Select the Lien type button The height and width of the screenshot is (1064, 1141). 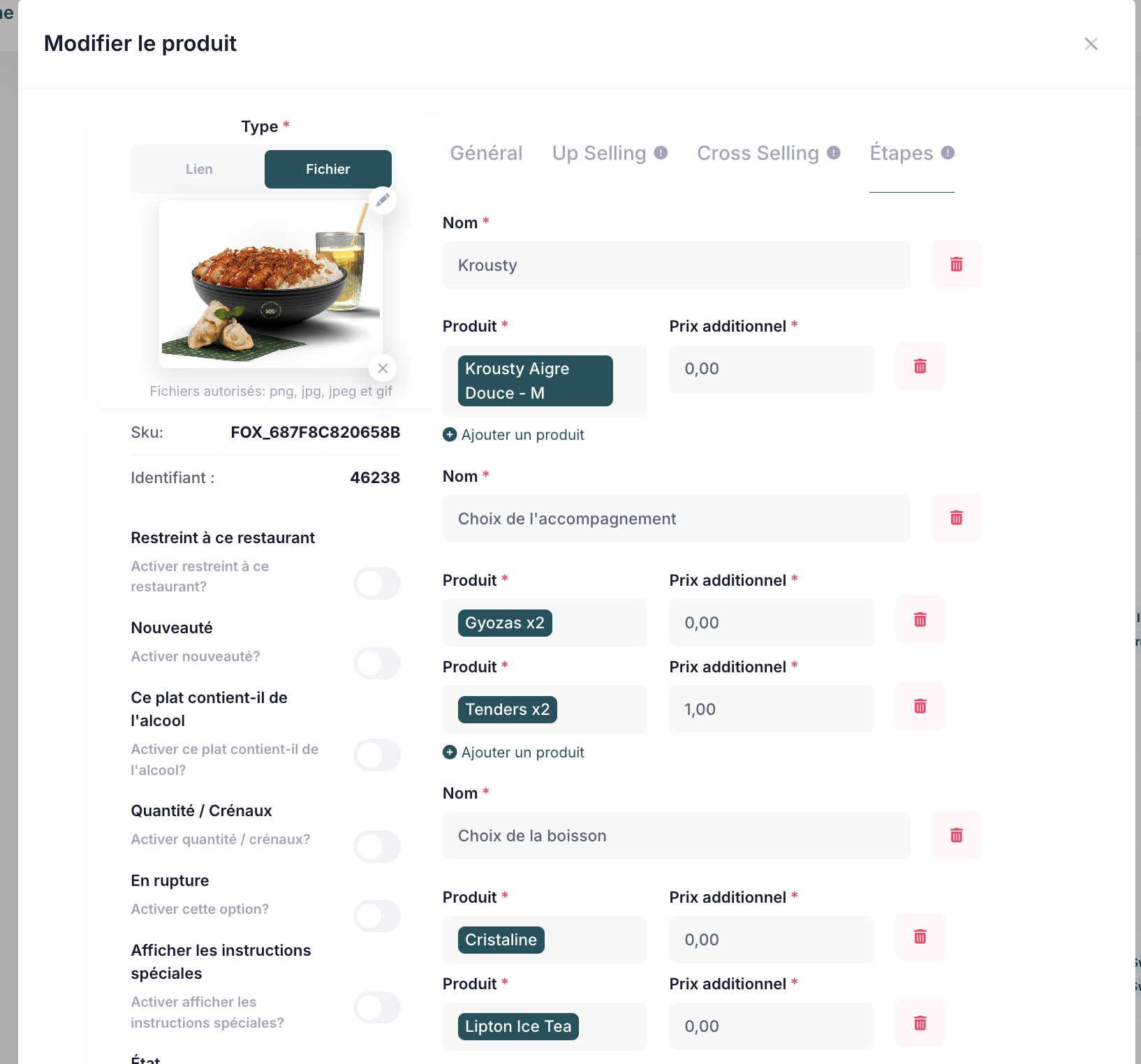click(199, 170)
